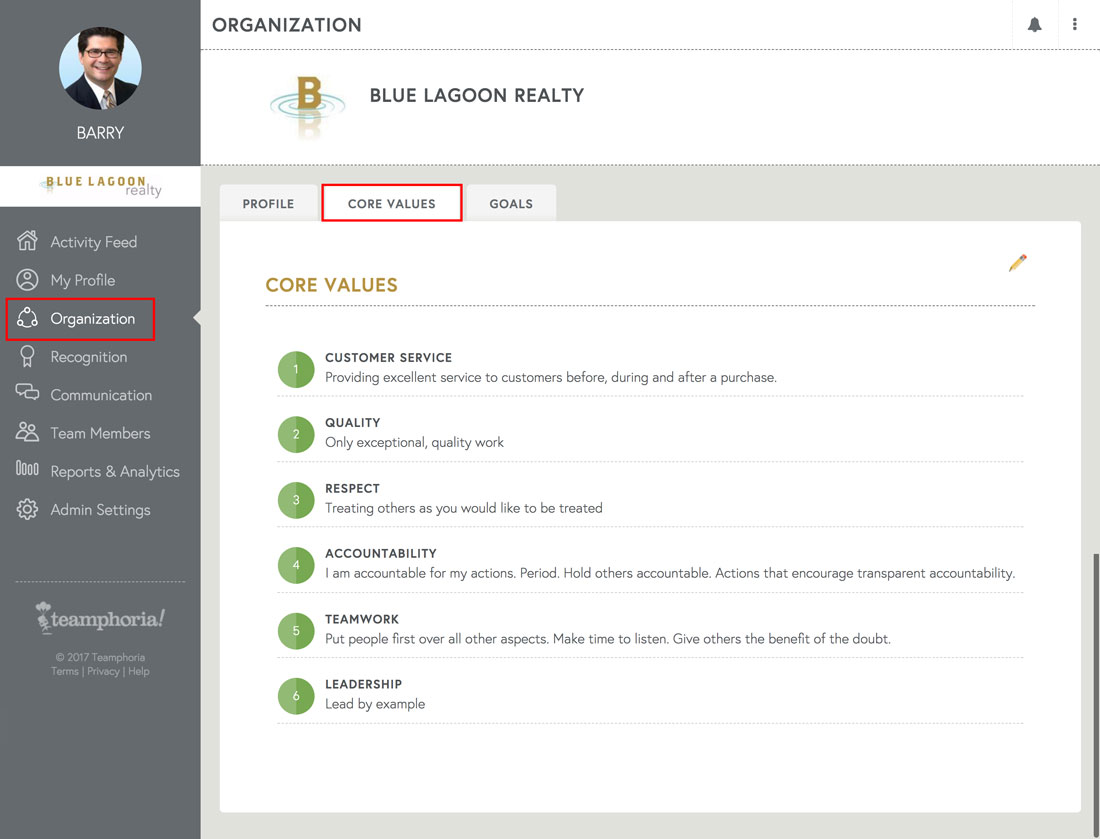View Team Members
1100x839 pixels.
(100, 433)
